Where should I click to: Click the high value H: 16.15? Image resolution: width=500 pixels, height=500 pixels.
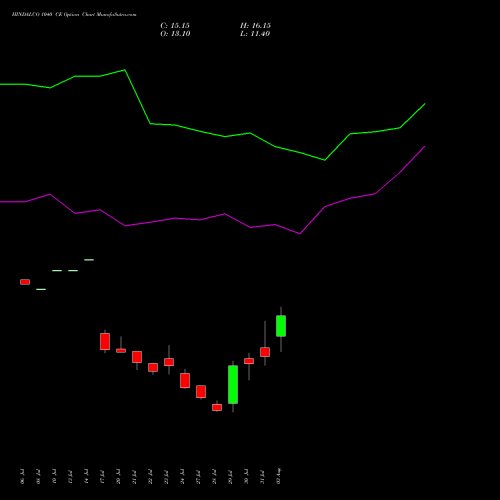pyautogui.click(x=255, y=26)
